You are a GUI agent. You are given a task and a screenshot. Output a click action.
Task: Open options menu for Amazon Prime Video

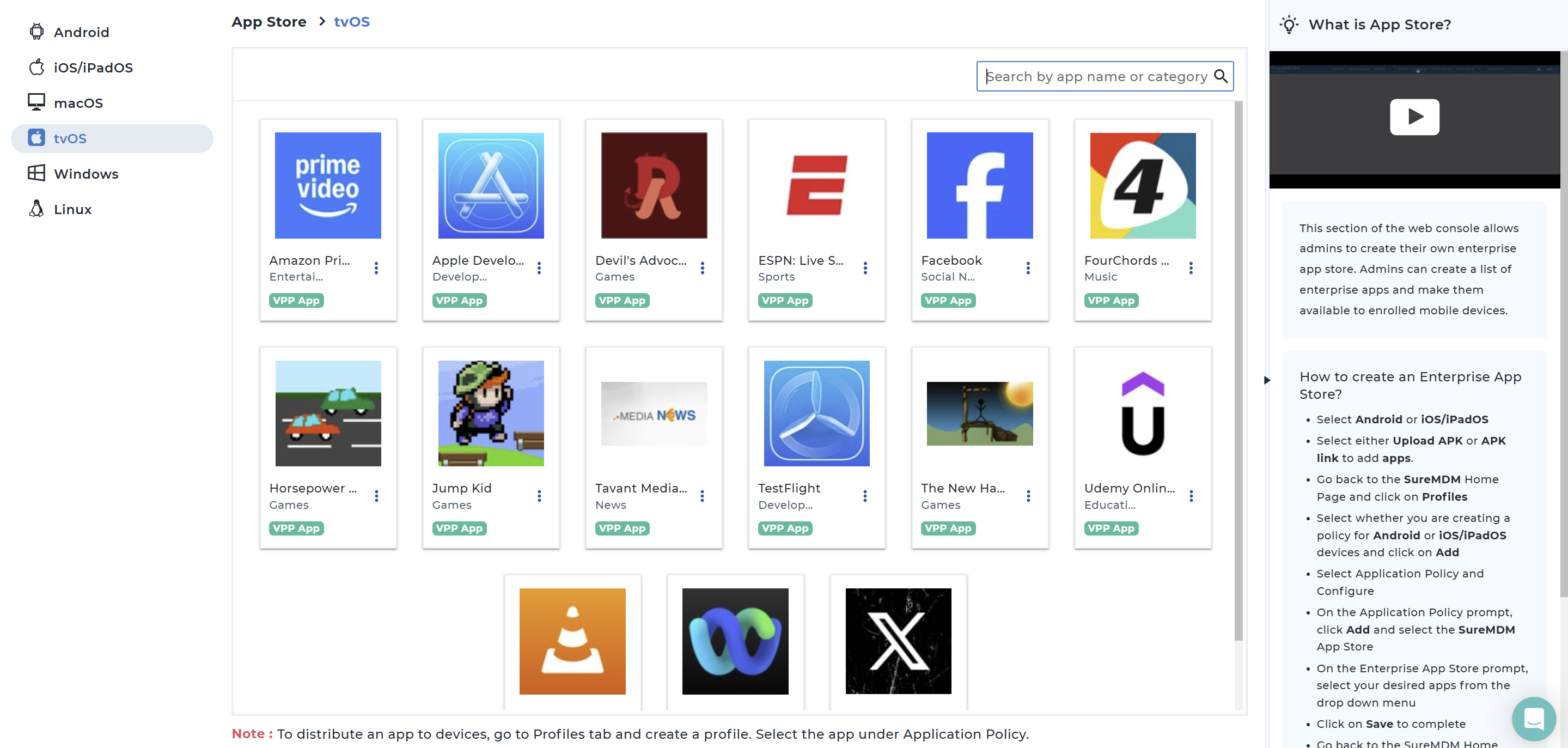(376, 268)
